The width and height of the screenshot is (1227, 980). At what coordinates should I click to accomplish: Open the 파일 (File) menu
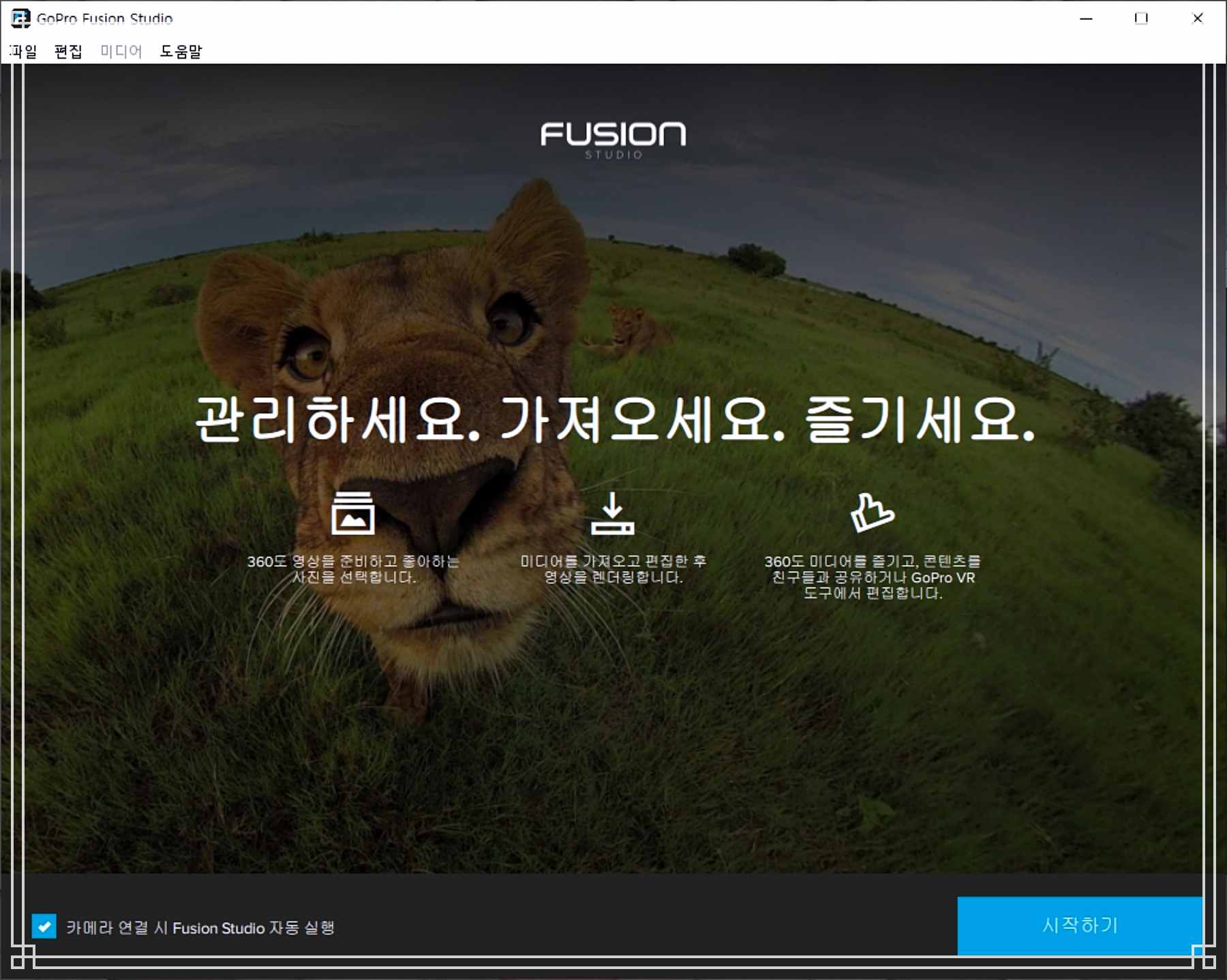click(x=23, y=51)
